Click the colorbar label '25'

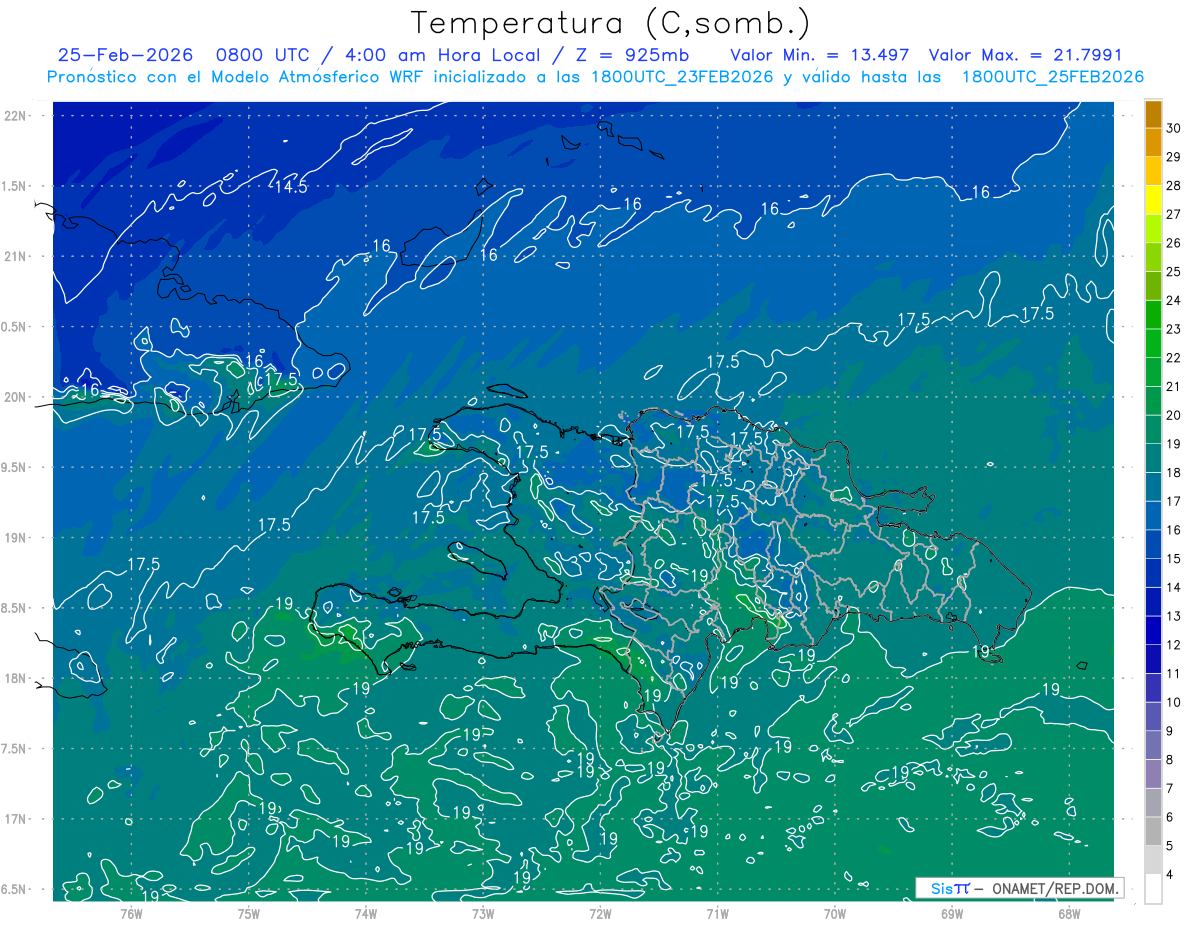coord(1174,272)
